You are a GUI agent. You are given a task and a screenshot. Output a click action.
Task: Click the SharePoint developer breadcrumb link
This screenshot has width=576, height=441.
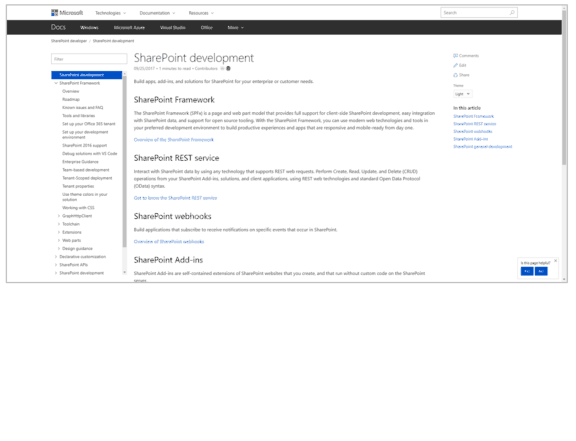69,41
